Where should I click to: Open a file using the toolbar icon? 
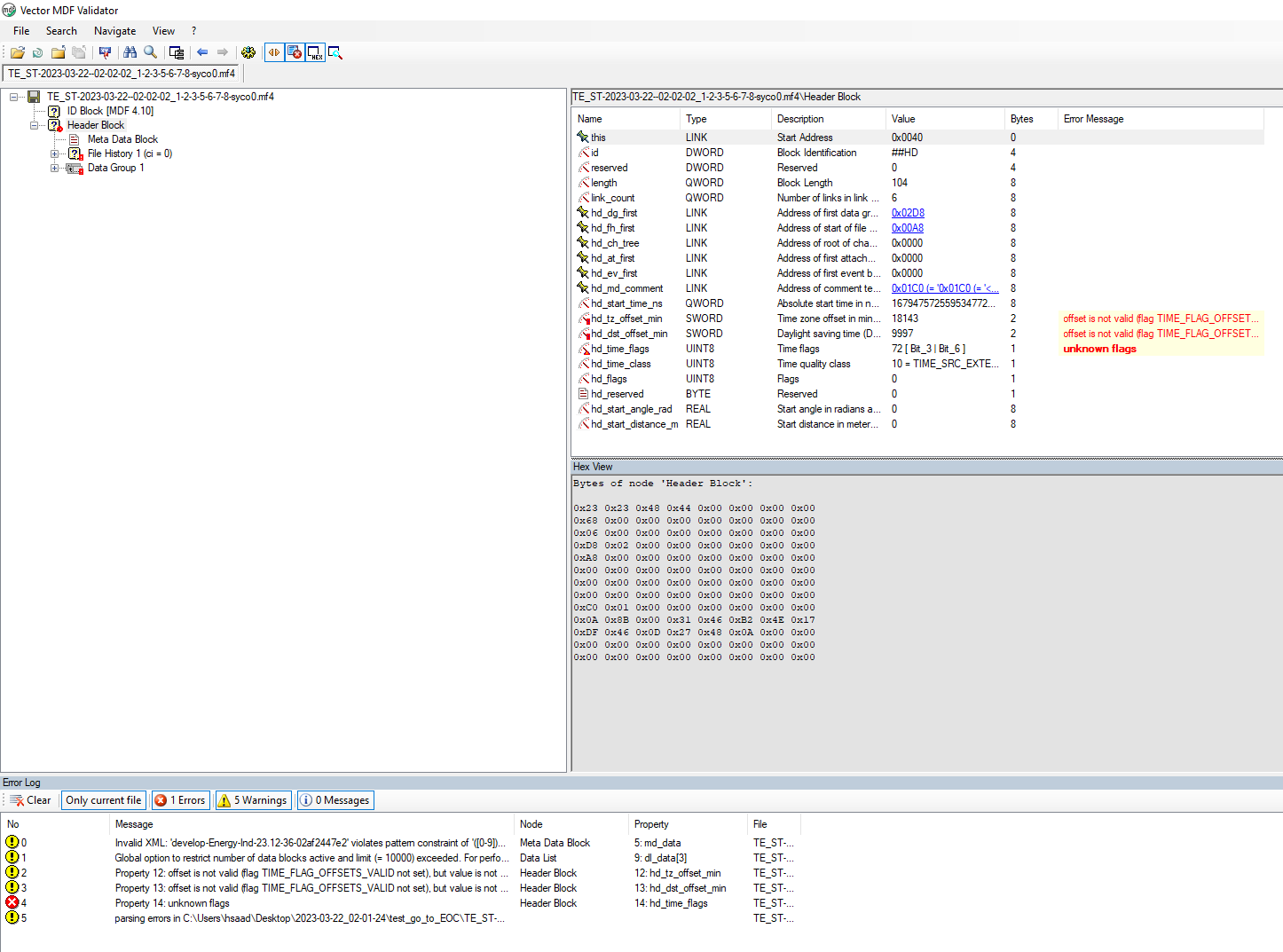17,52
